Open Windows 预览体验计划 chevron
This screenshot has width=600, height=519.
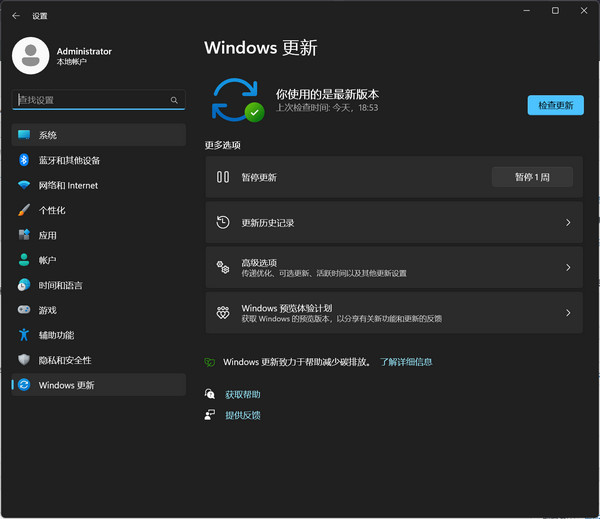click(x=568, y=313)
